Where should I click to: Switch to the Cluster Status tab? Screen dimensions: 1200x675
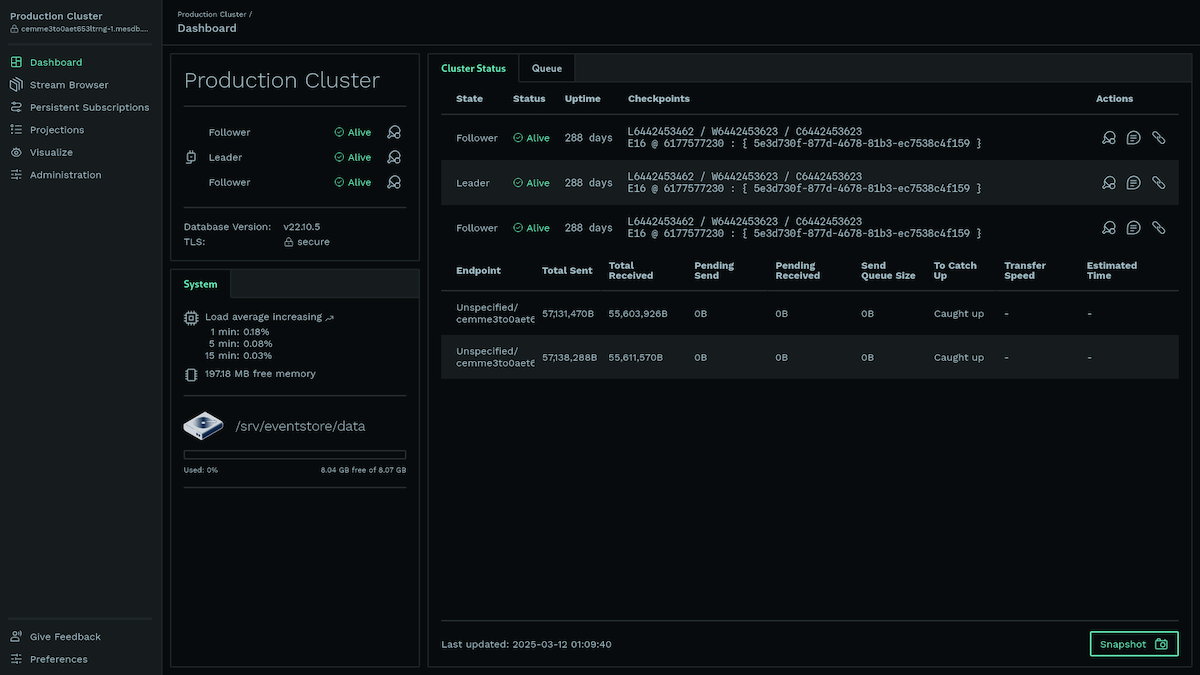(x=473, y=68)
